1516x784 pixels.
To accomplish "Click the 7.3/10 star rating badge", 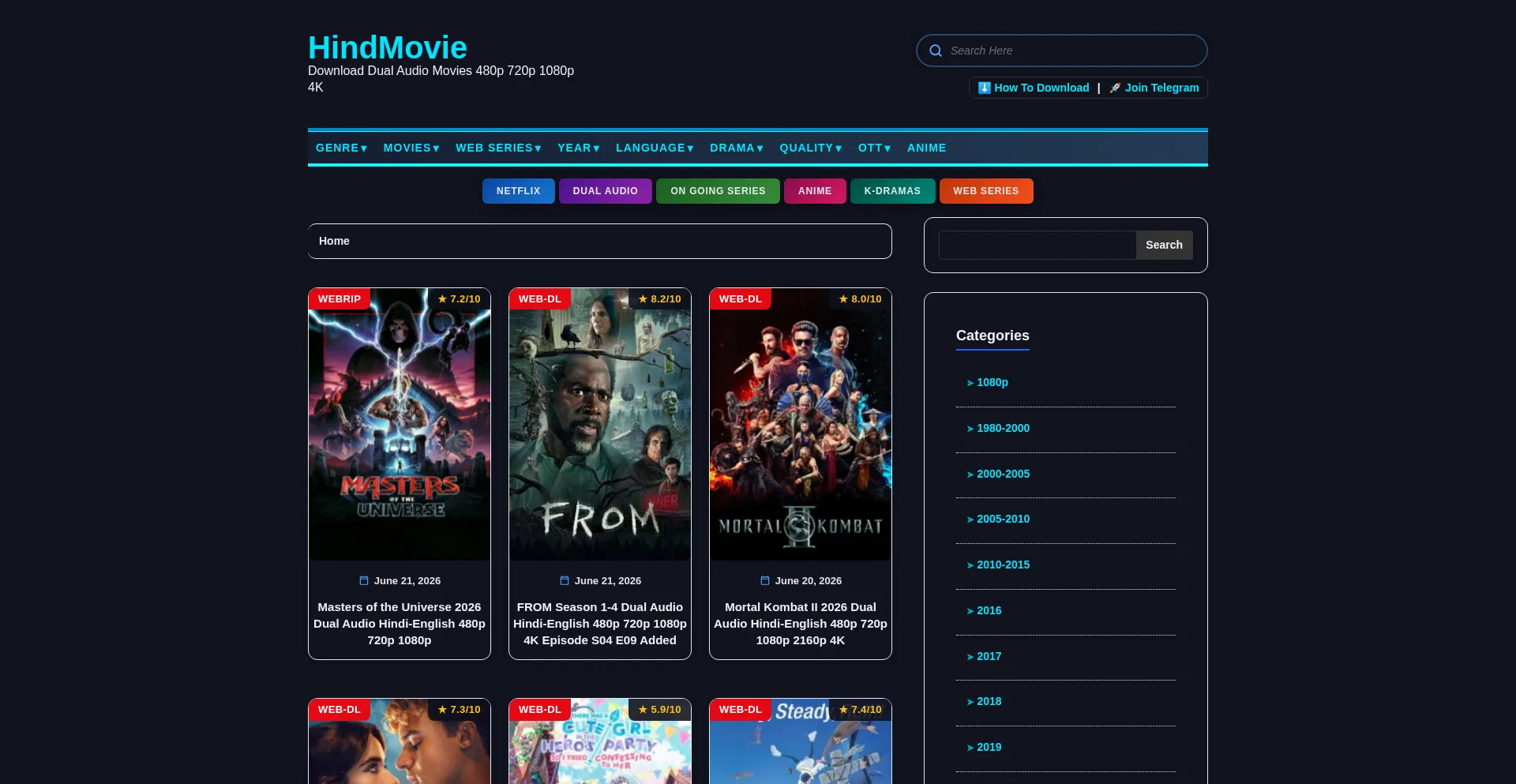I will click(460, 710).
